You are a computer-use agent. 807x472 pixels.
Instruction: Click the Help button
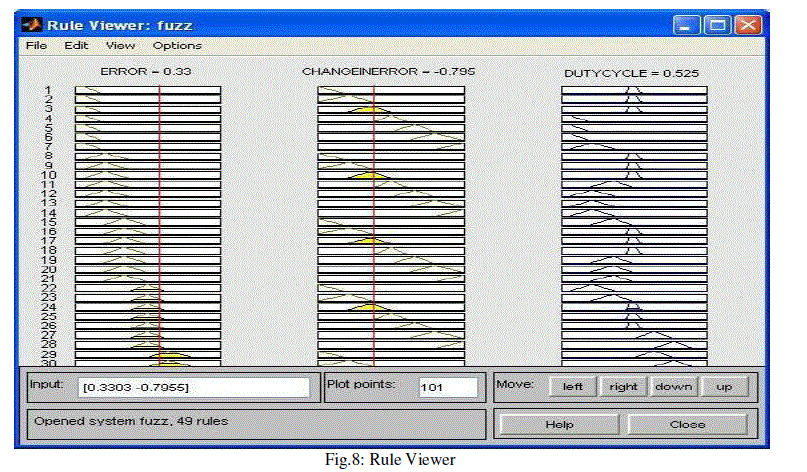click(x=559, y=424)
